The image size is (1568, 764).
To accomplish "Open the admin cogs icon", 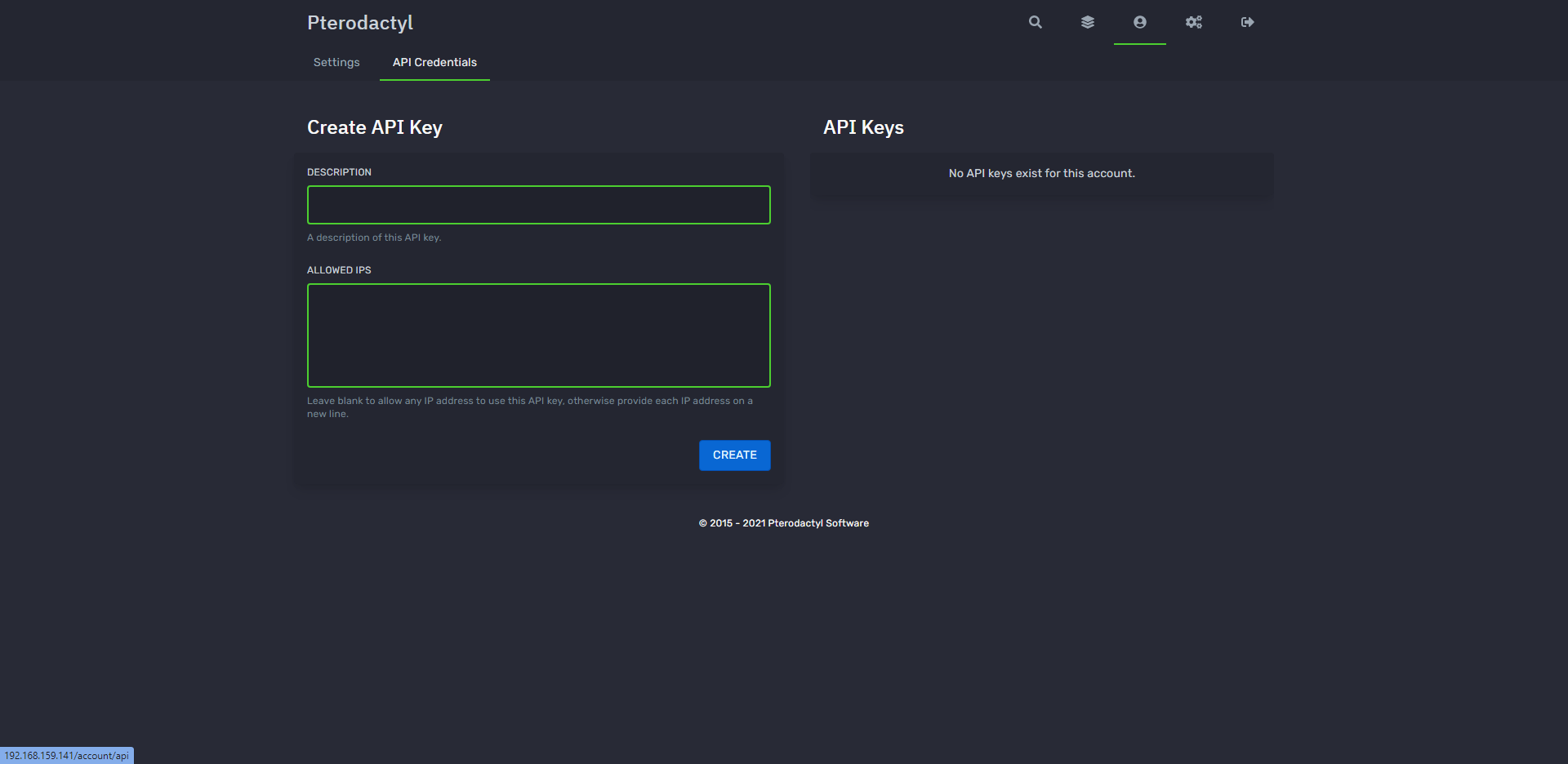I will point(1193,22).
